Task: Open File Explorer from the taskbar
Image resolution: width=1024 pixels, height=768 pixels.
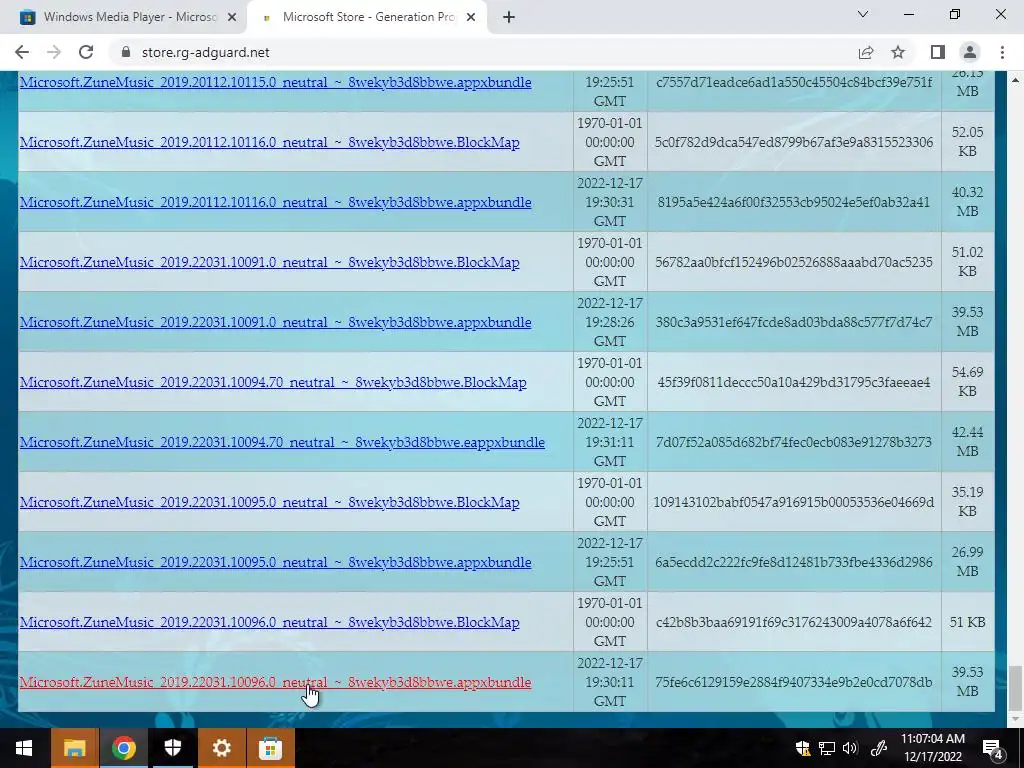Action: [x=74, y=748]
